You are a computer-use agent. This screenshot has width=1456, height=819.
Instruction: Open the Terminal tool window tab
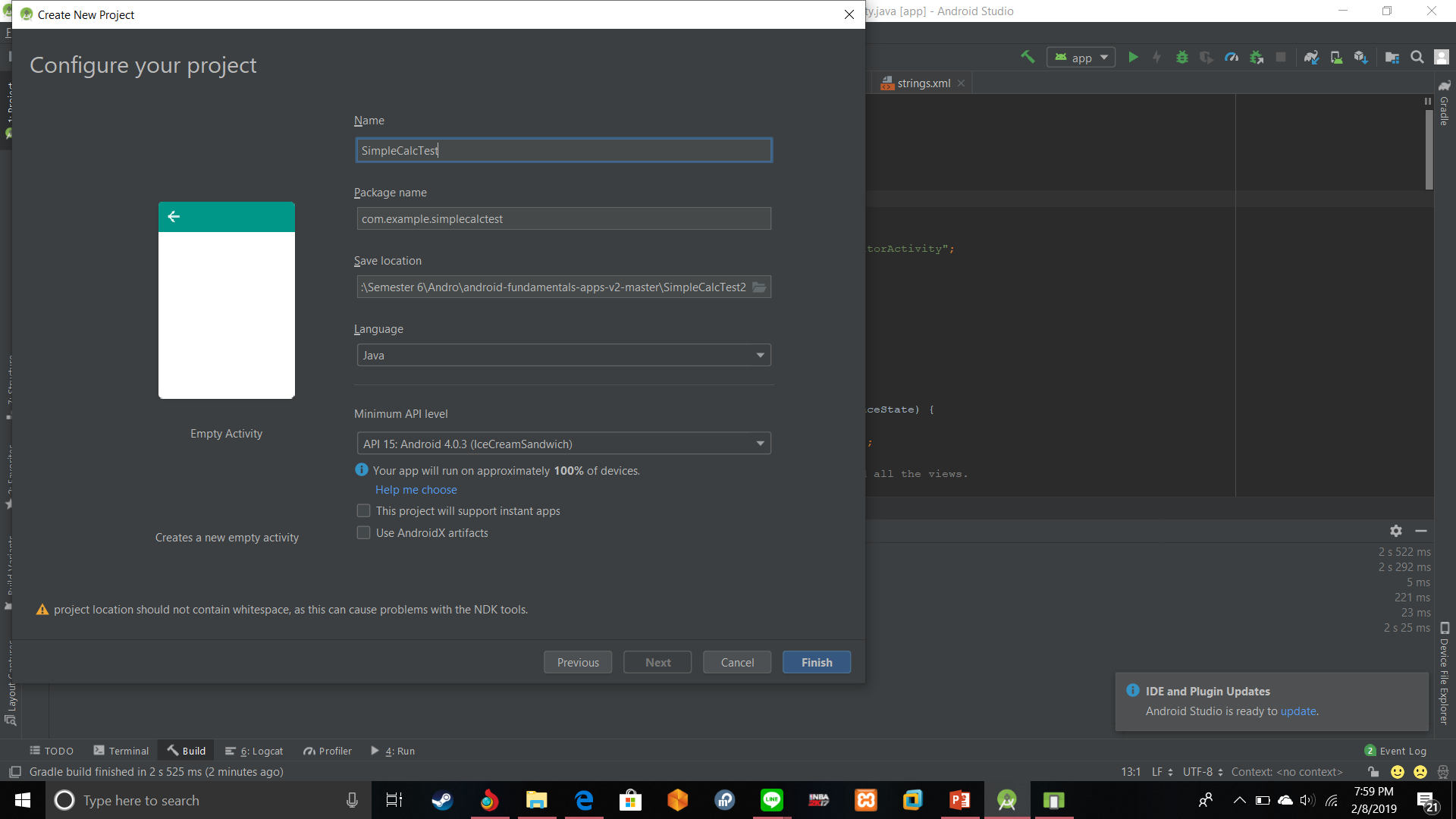[121, 751]
